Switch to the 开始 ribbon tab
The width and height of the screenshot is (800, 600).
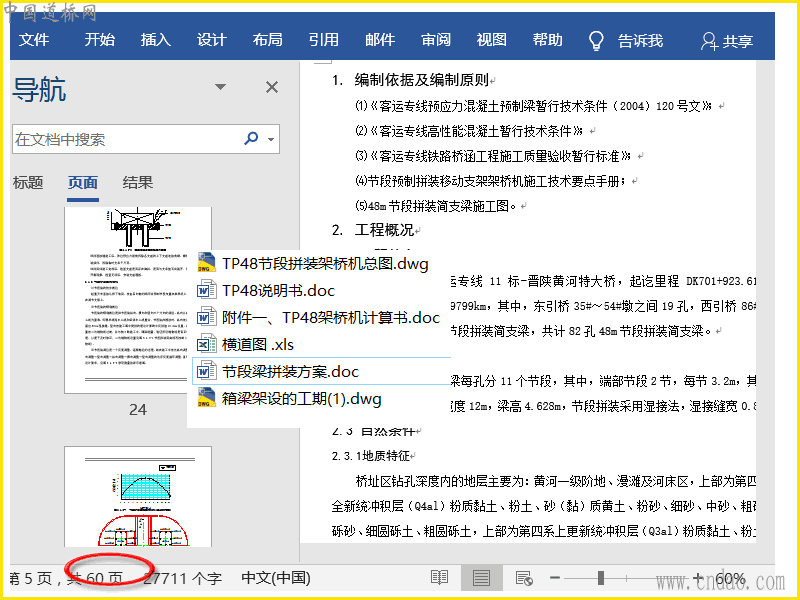click(x=99, y=40)
